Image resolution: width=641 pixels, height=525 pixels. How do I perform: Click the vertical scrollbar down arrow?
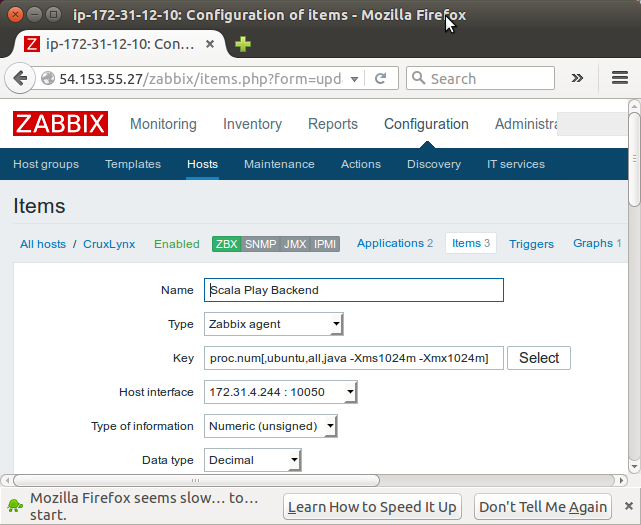point(634,466)
